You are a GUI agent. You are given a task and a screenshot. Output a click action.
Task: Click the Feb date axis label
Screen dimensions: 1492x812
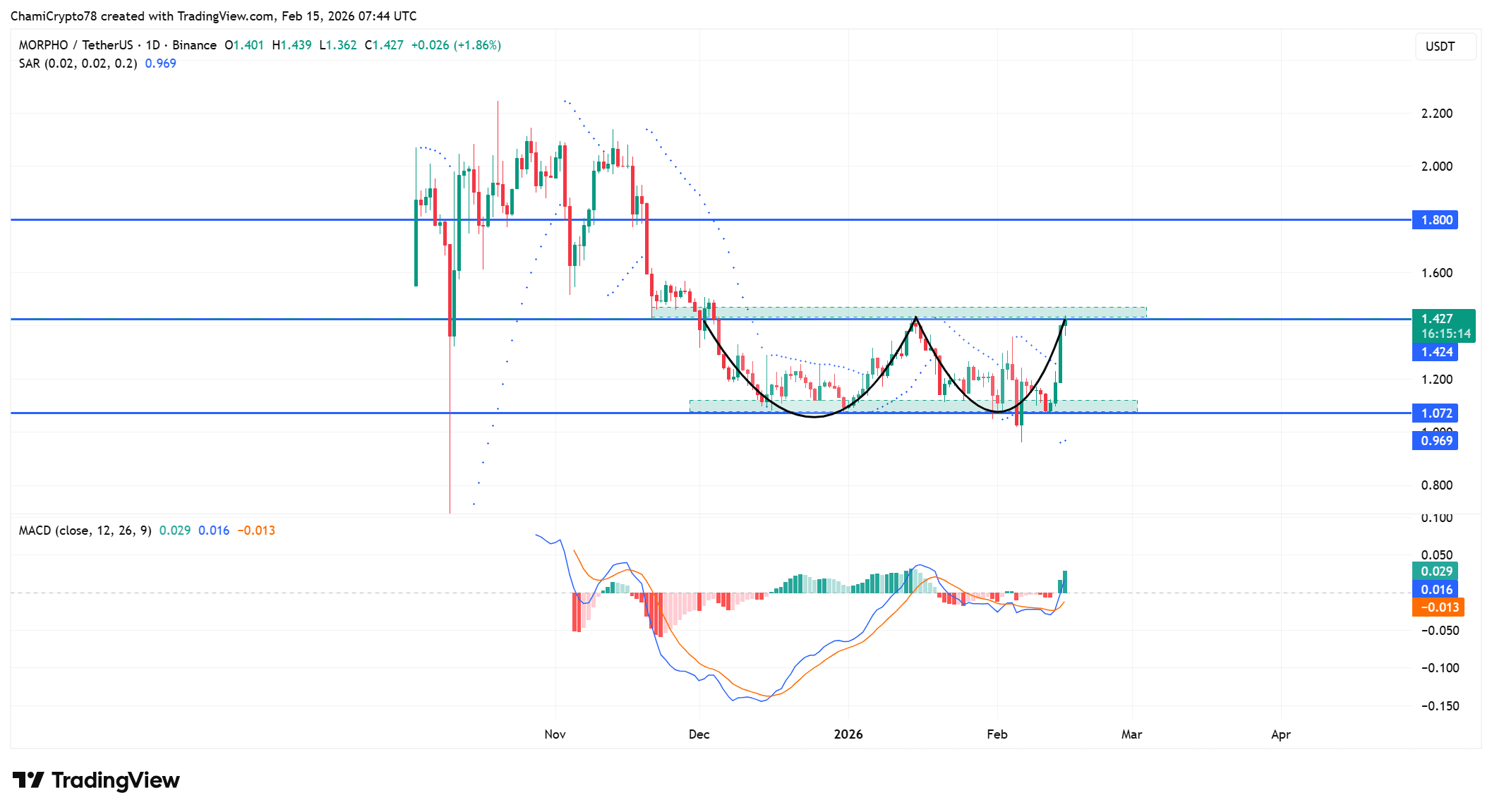point(997,734)
